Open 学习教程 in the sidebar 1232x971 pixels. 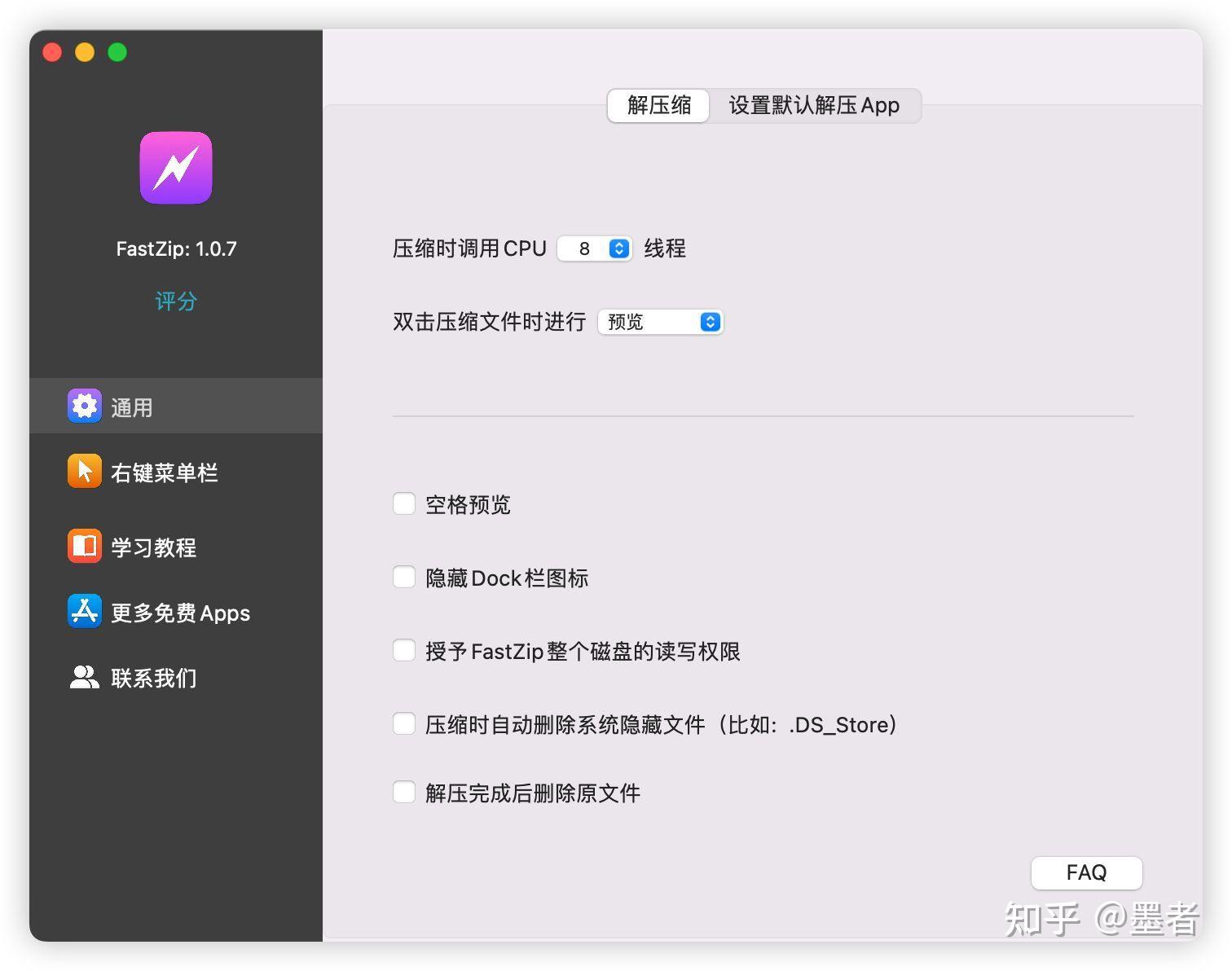pos(176,547)
